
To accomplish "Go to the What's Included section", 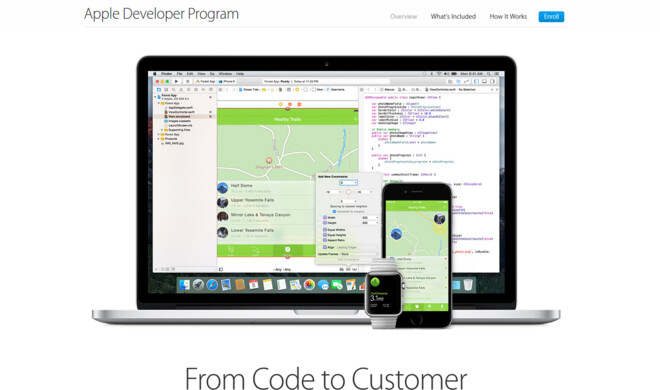I will [x=453, y=16].
